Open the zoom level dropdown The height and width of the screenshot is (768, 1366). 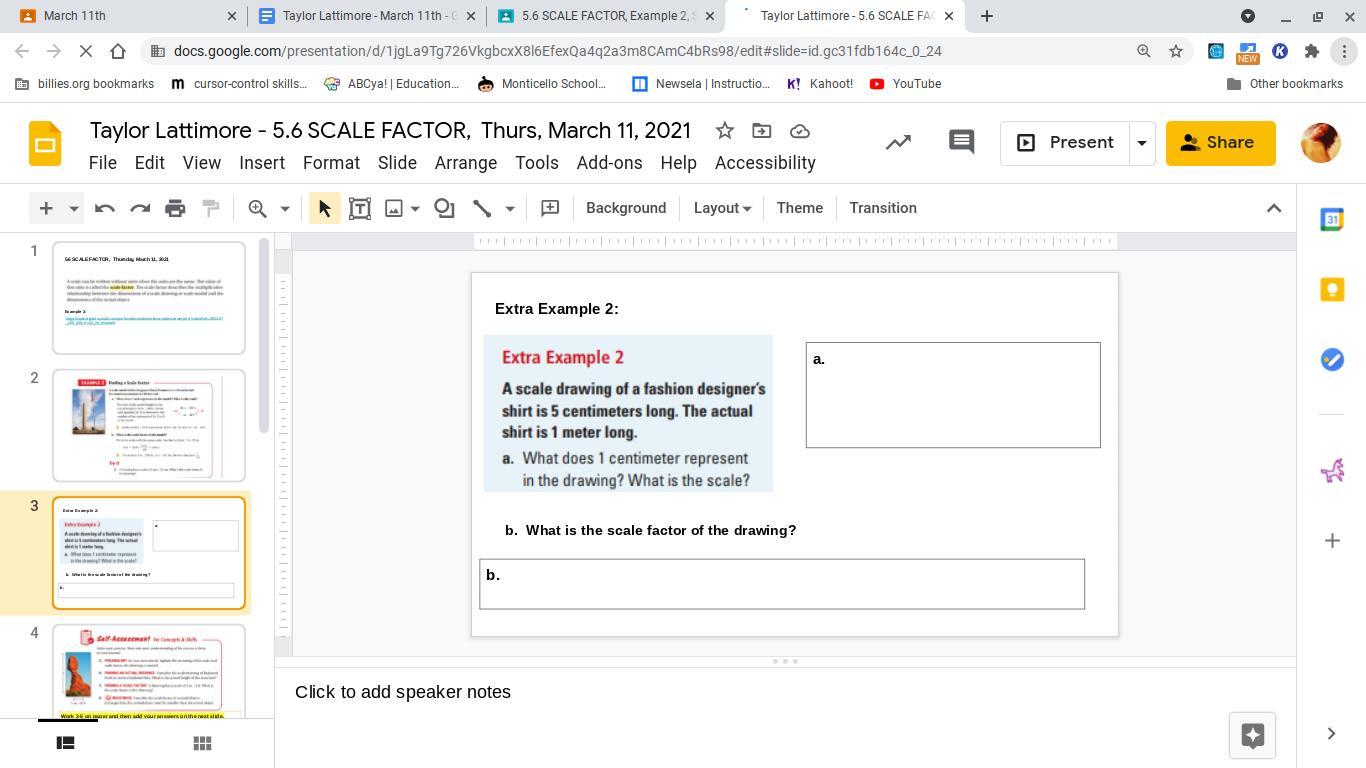coord(285,208)
